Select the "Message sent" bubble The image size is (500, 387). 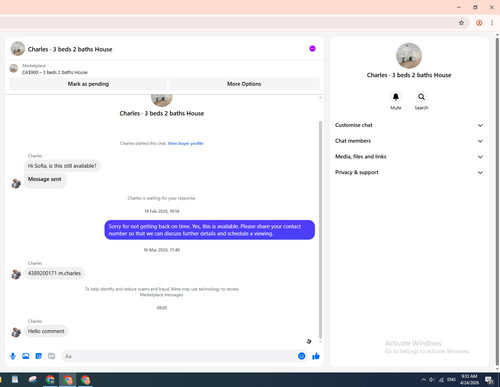click(45, 180)
